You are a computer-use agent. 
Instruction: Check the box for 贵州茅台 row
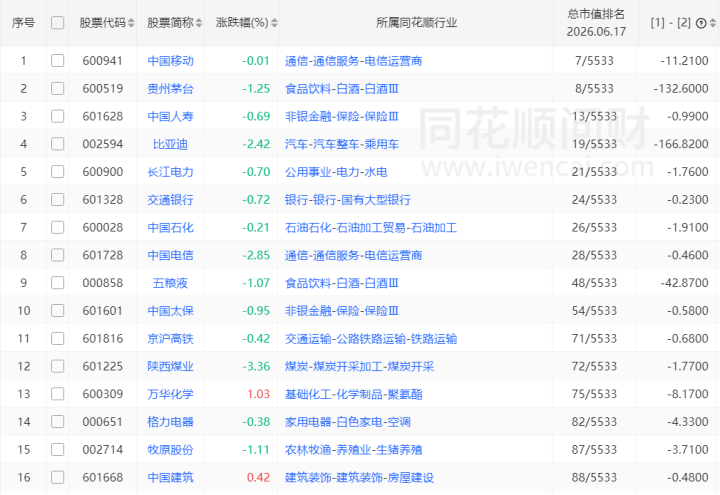point(57,89)
